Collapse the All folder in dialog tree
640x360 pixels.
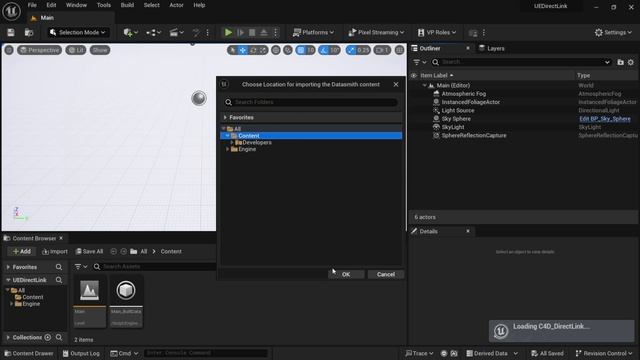[x=223, y=129]
